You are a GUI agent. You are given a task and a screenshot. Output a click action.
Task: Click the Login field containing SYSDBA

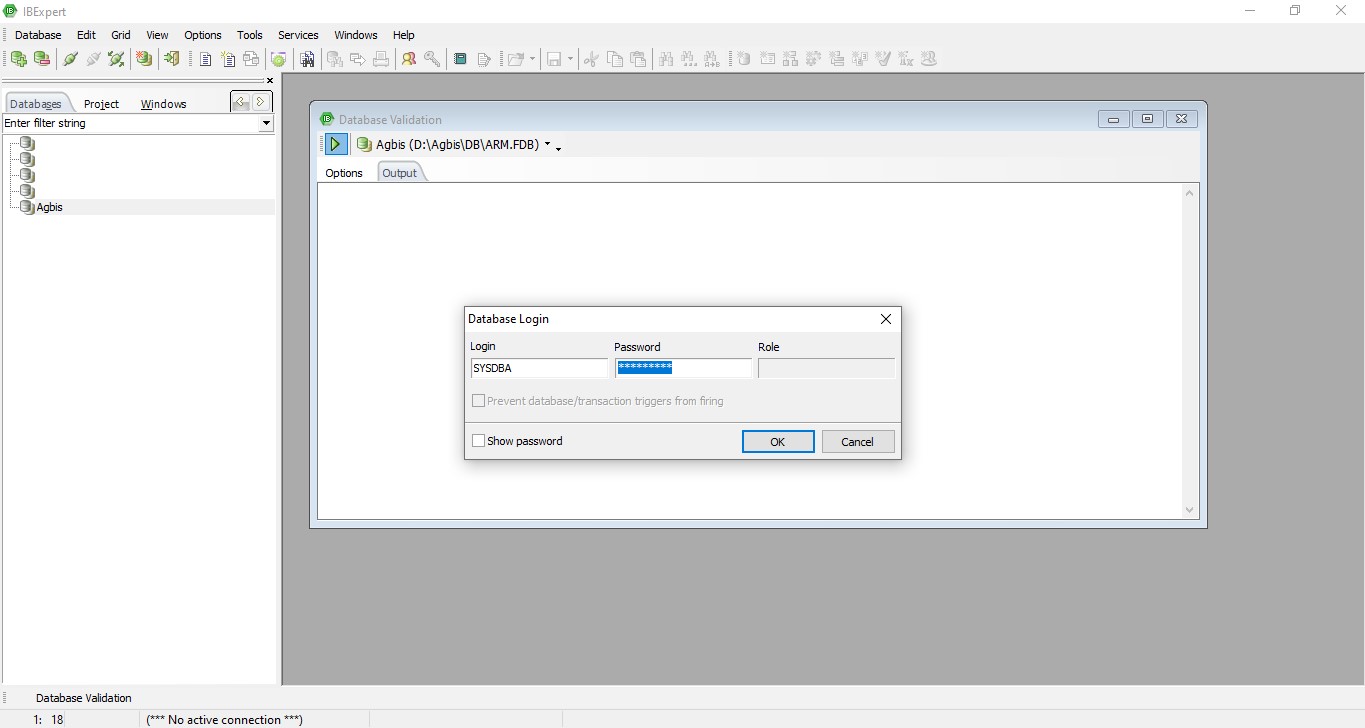(x=539, y=368)
